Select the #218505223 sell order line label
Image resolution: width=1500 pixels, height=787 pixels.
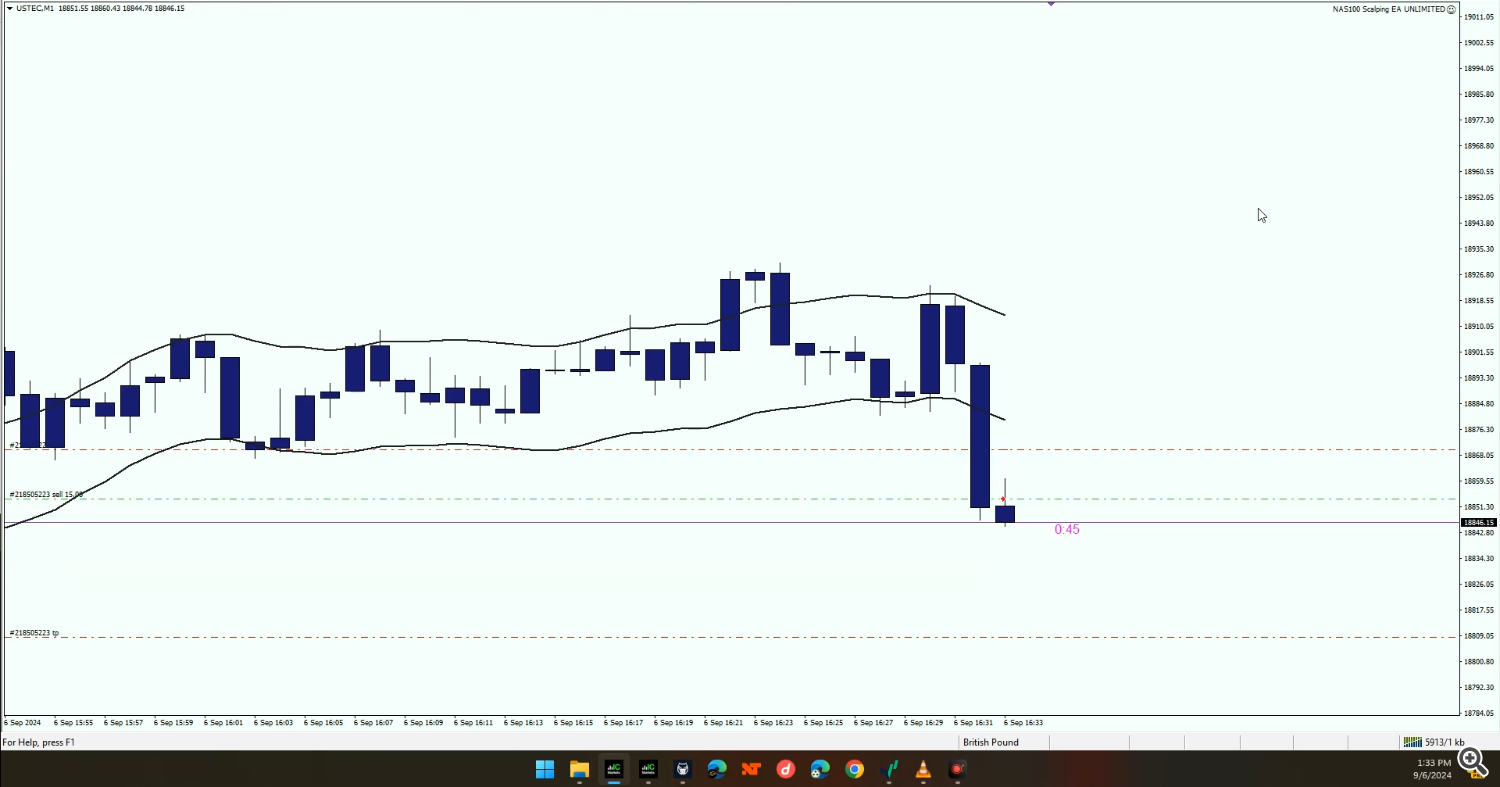pyautogui.click(x=46, y=494)
